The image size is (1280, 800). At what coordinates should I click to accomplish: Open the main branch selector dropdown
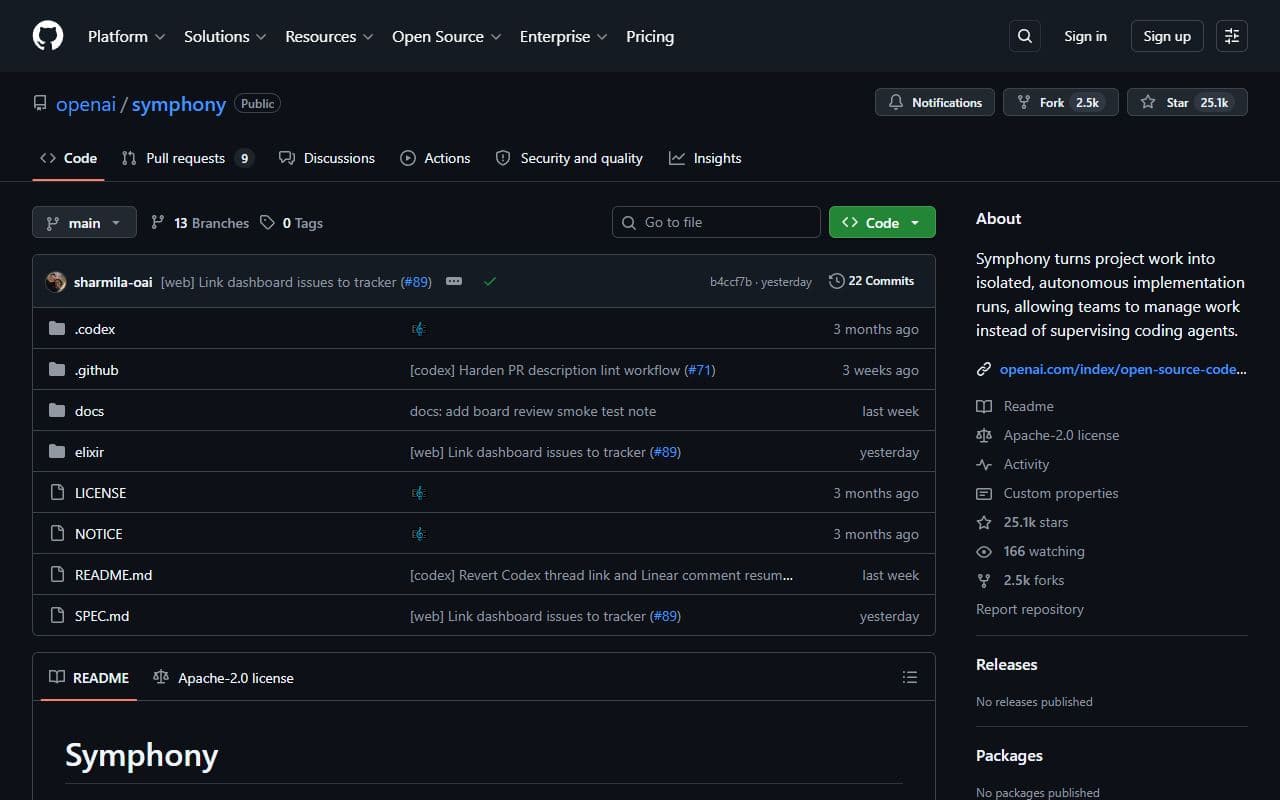point(84,222)
